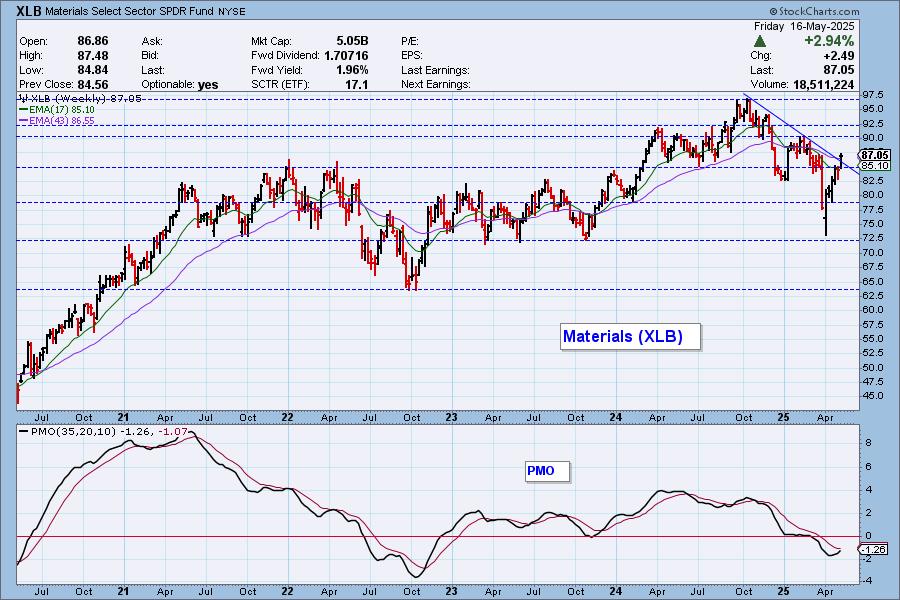The image size is (900, 600).
Task: Select the XLB ticker symbol in the title
Action: point(29,11)
